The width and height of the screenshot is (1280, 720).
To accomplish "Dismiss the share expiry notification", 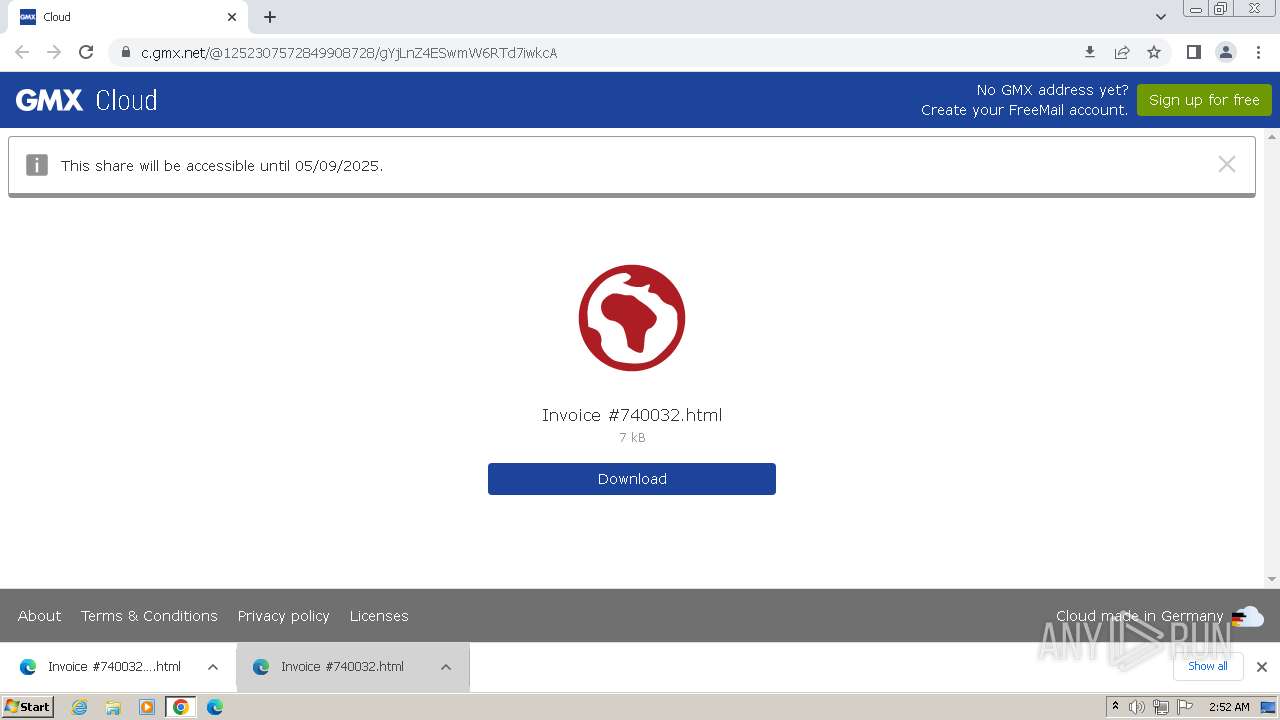I will (x=1227, y=164).
